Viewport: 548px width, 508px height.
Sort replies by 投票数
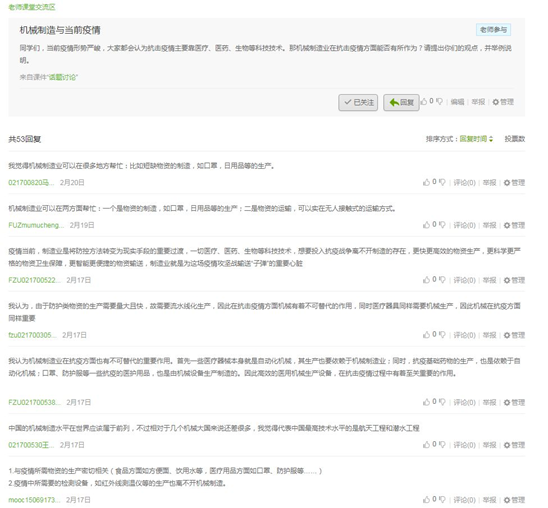514,139
